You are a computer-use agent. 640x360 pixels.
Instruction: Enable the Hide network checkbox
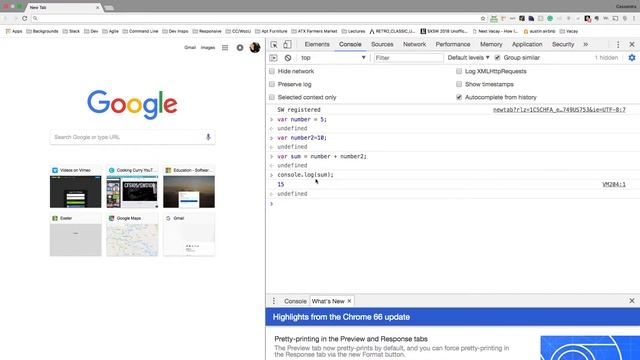272,71
